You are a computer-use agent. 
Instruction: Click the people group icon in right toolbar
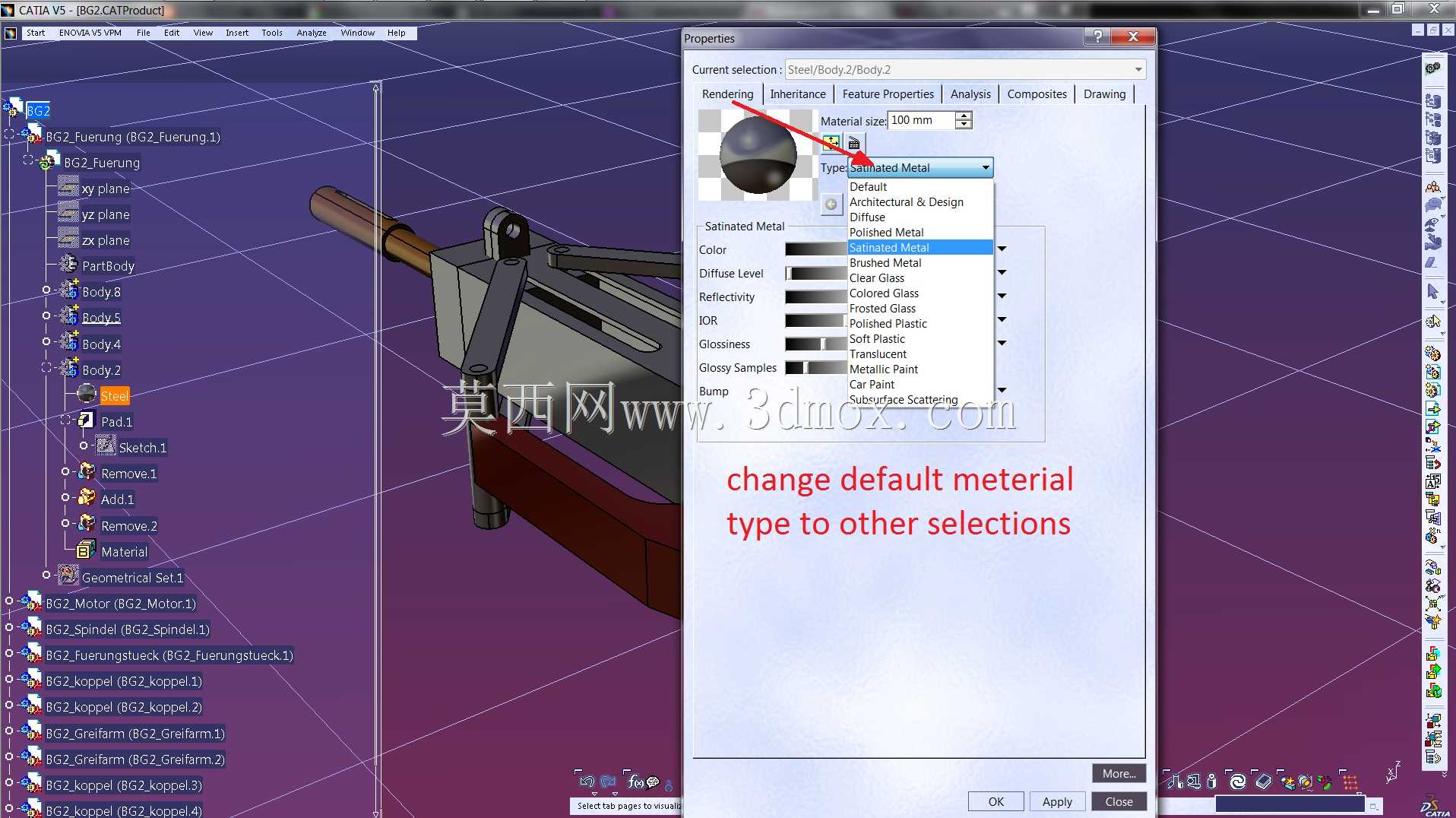[1433, 187]
